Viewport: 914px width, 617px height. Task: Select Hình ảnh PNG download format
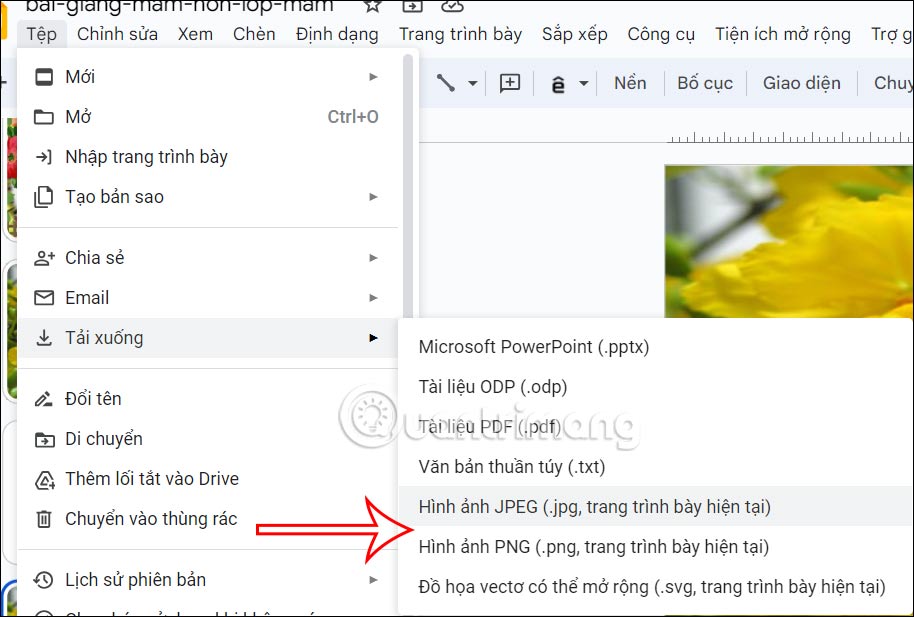click(563, 545)
